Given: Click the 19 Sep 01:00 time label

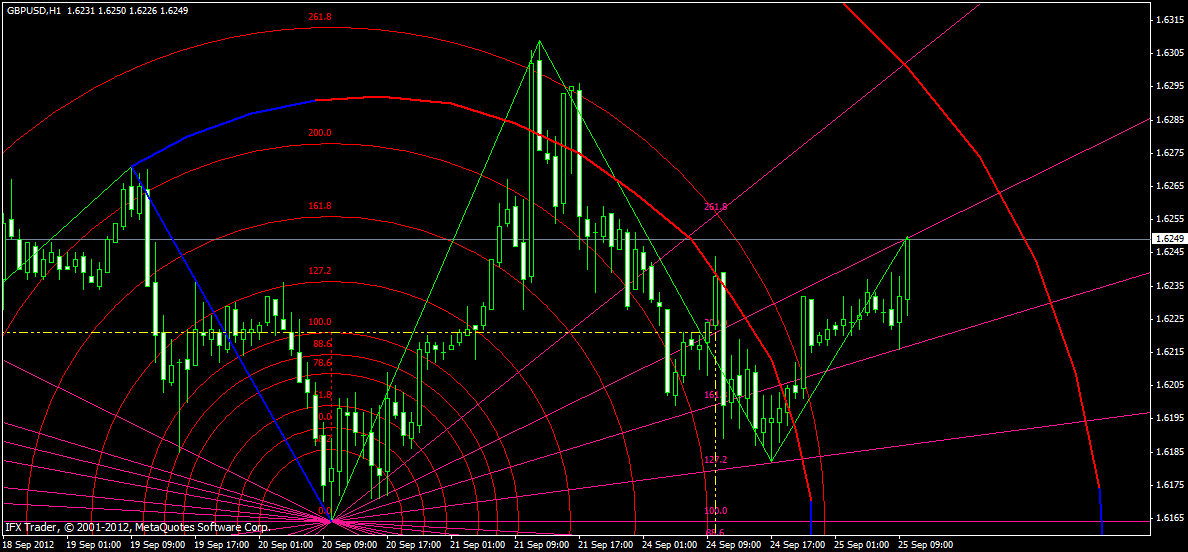Looking at the screenshot, I should (x=92, y=544).
